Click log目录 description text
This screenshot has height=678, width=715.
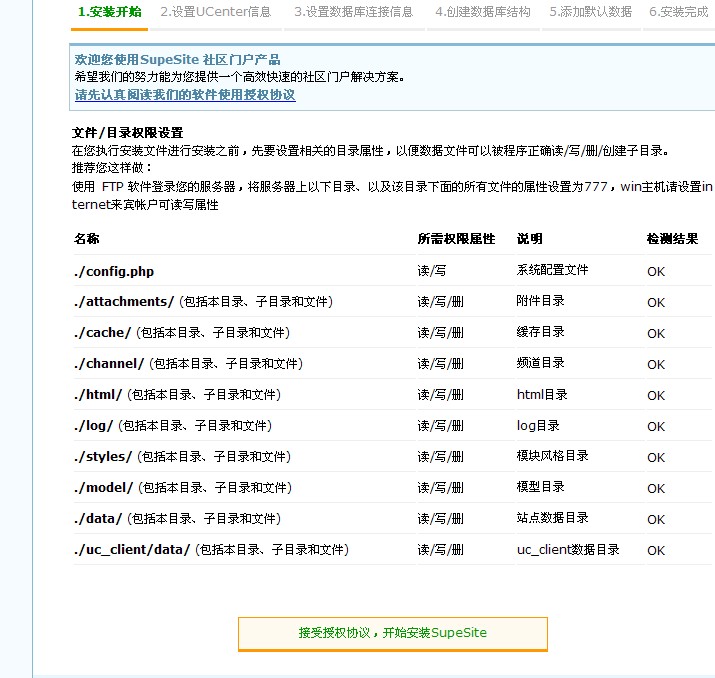[x=538, y=425]
